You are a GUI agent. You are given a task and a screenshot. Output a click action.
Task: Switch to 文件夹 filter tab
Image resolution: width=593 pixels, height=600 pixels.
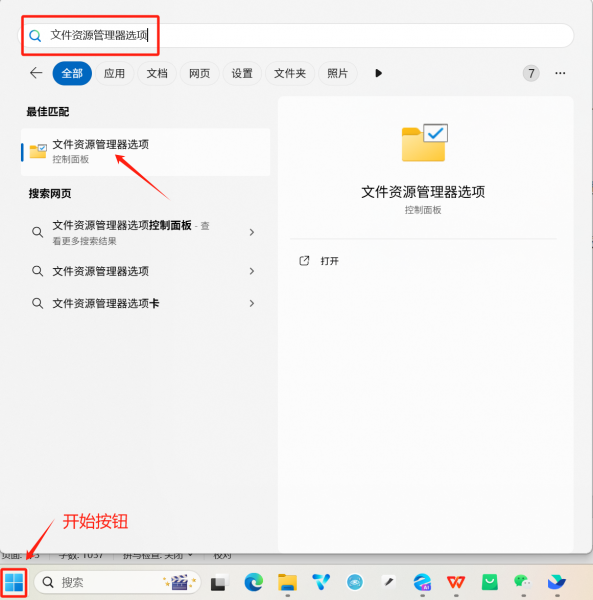tap(290, 73)
